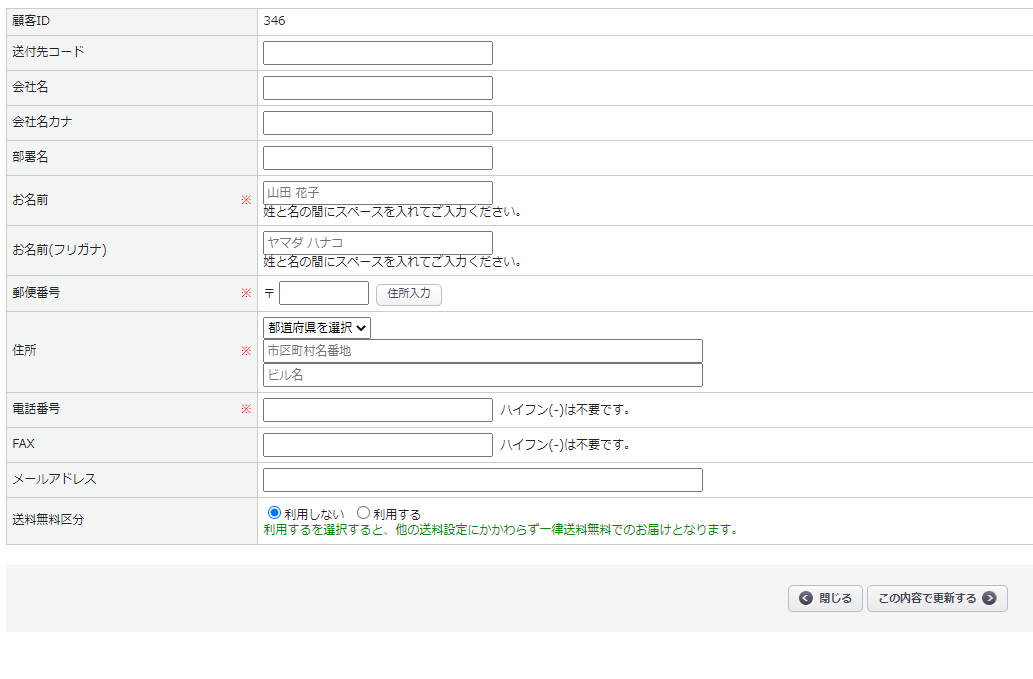Click the 会社名 text field
Screen dimensions: 1033x679
coord(378,88)
